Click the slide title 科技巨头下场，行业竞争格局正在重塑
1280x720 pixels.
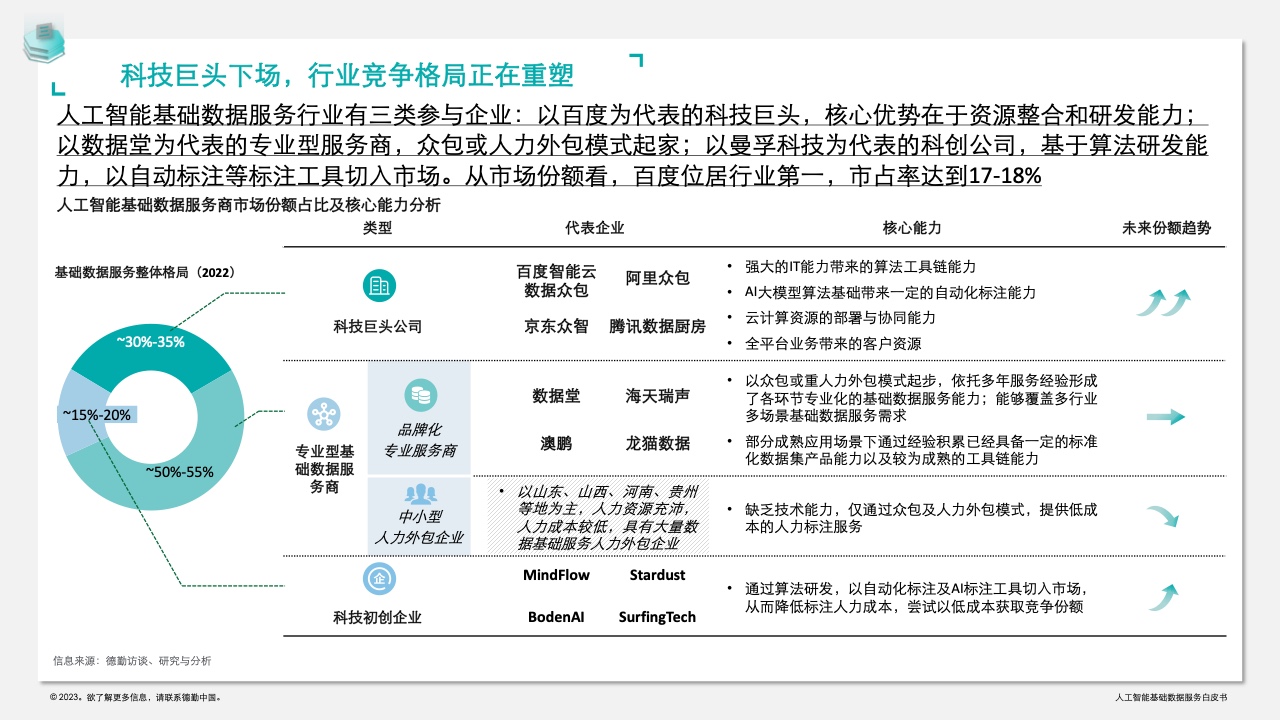pyautogui.click(x=347, y=75)
